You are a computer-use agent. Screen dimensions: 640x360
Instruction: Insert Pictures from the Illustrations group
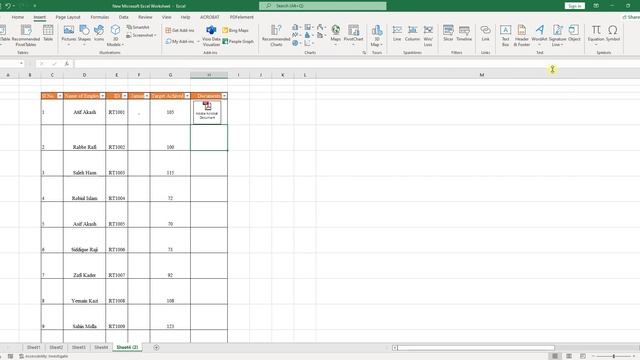(69, 34)
